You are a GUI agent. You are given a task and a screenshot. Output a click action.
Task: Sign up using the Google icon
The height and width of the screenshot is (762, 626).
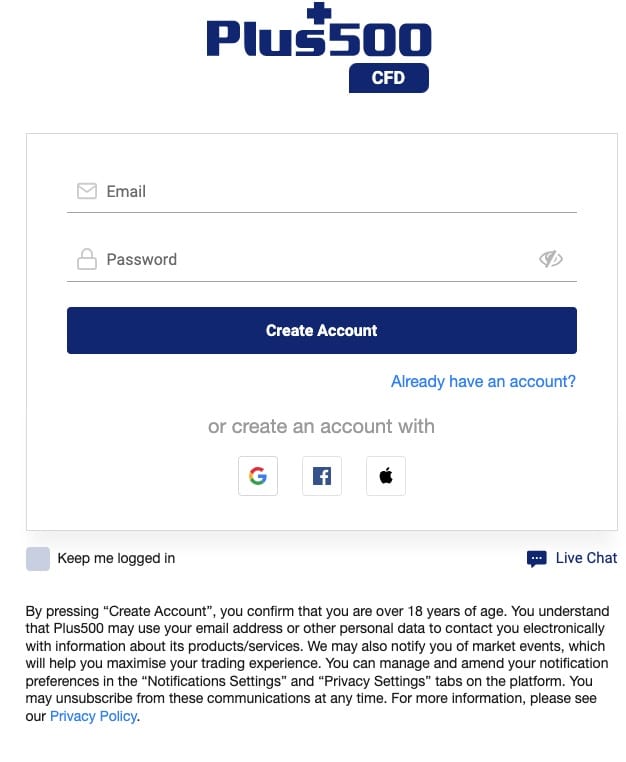point(258,476)
